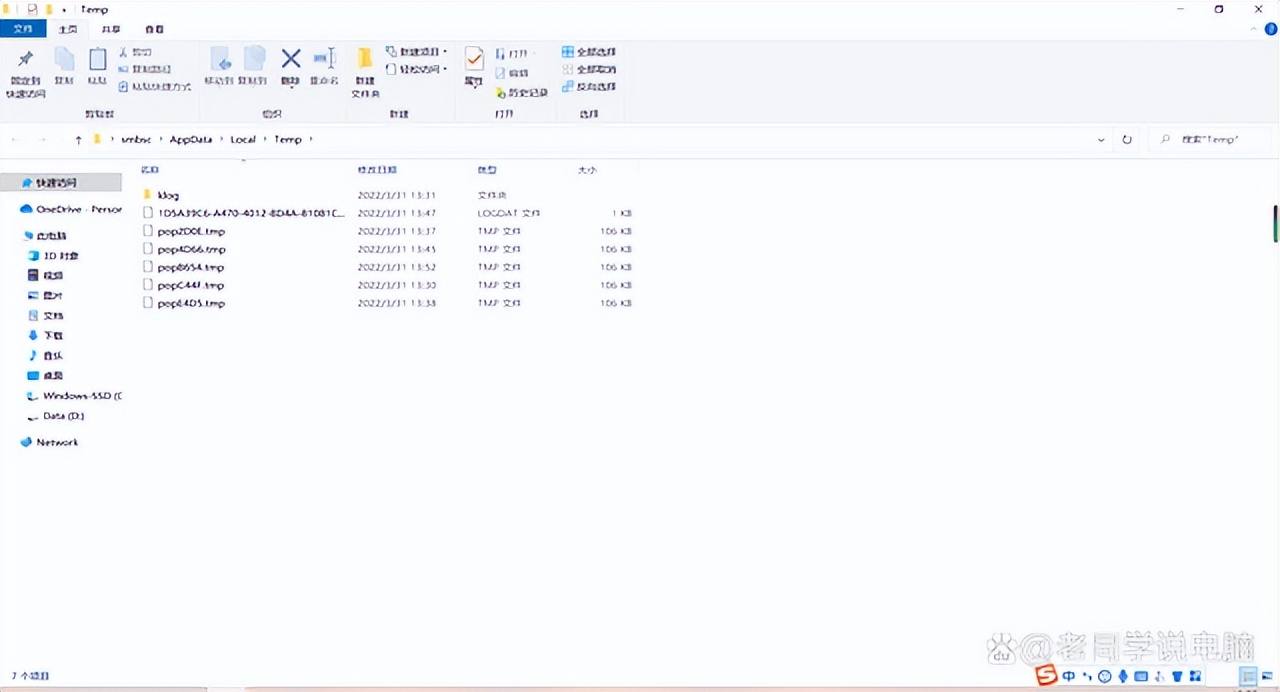Click AppData in the address breadcrumb

click(191, 140)
